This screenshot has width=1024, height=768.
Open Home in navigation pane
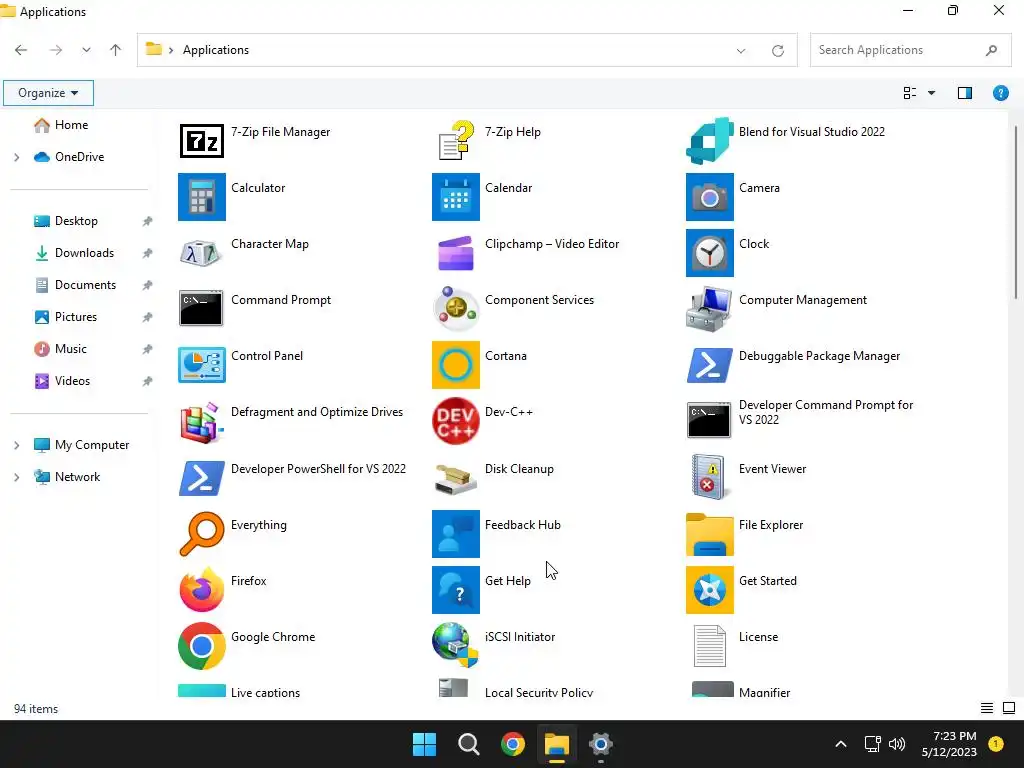[71, 125]
